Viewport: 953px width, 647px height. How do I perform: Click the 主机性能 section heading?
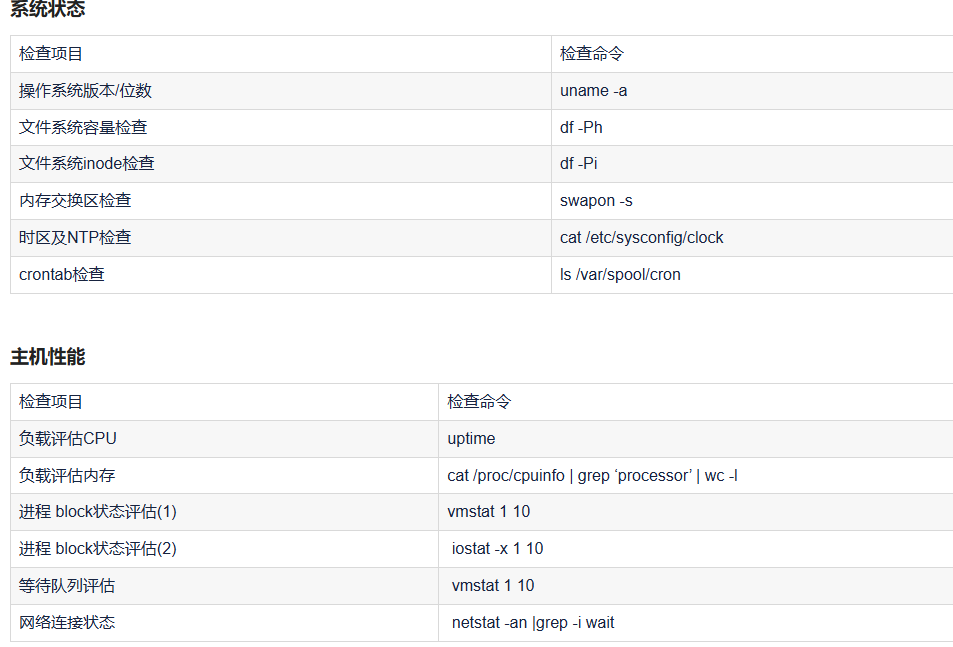[x=47, y=357]
